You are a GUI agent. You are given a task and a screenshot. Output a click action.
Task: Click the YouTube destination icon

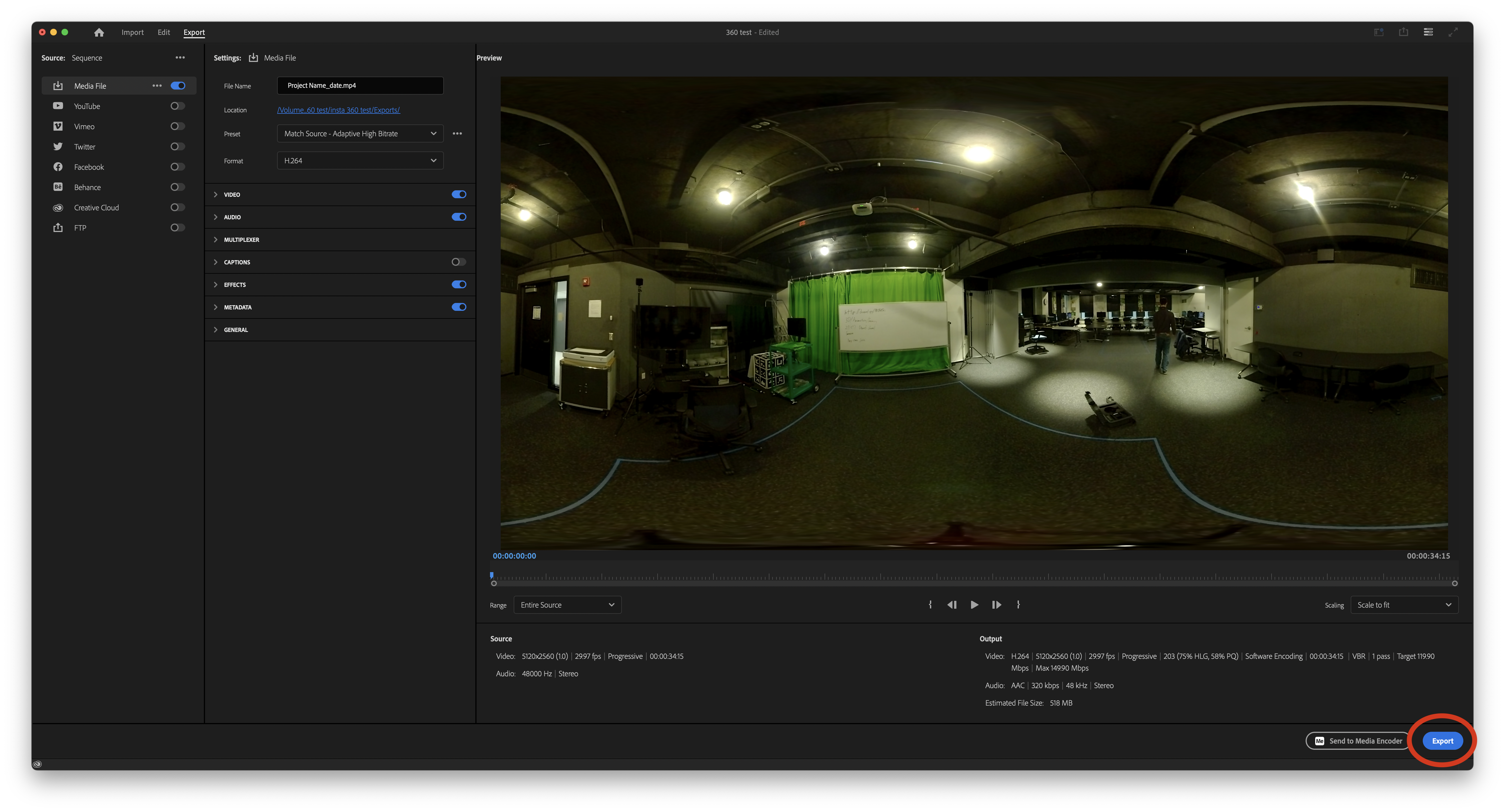coord(58,106)
